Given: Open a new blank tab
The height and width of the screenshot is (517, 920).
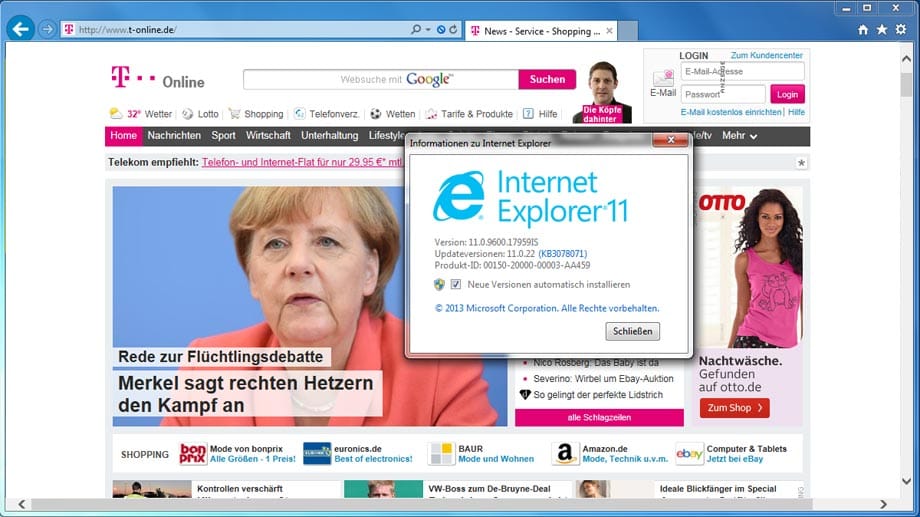Looking at the screenshot, I should [628, 31].
